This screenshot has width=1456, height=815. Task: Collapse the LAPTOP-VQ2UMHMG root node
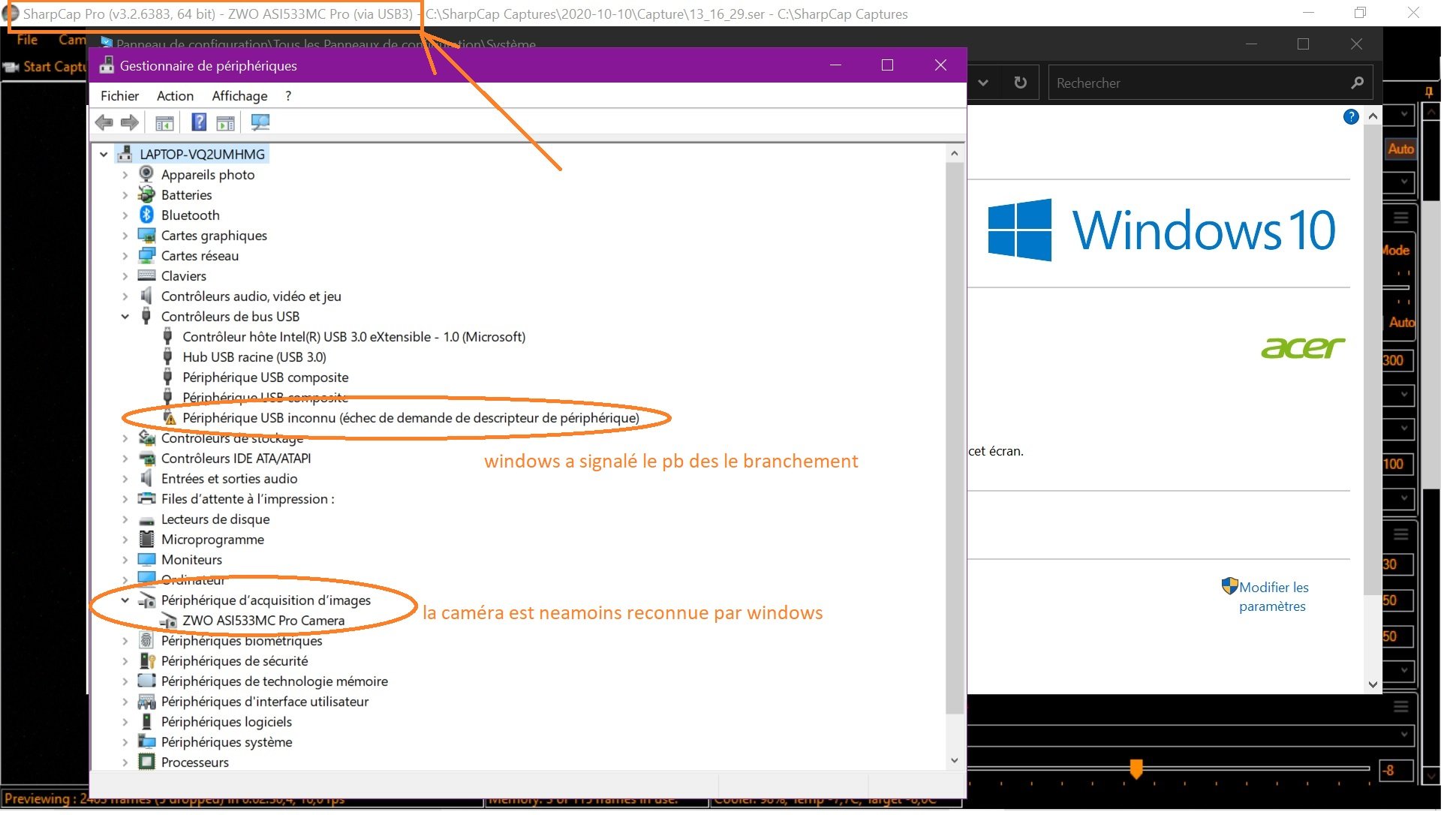click(104, 154)
